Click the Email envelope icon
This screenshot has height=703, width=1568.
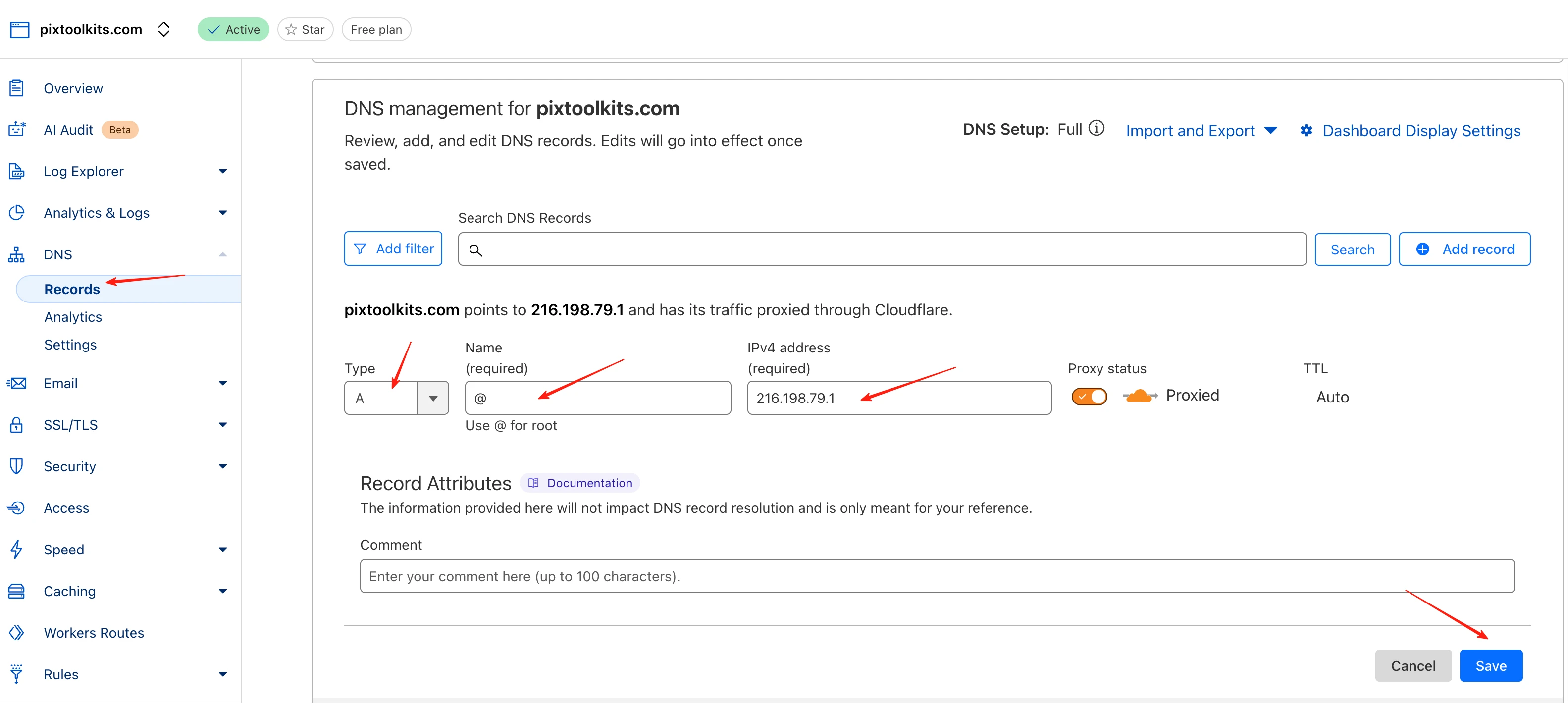pyautogui.click(x=16, y=384)
